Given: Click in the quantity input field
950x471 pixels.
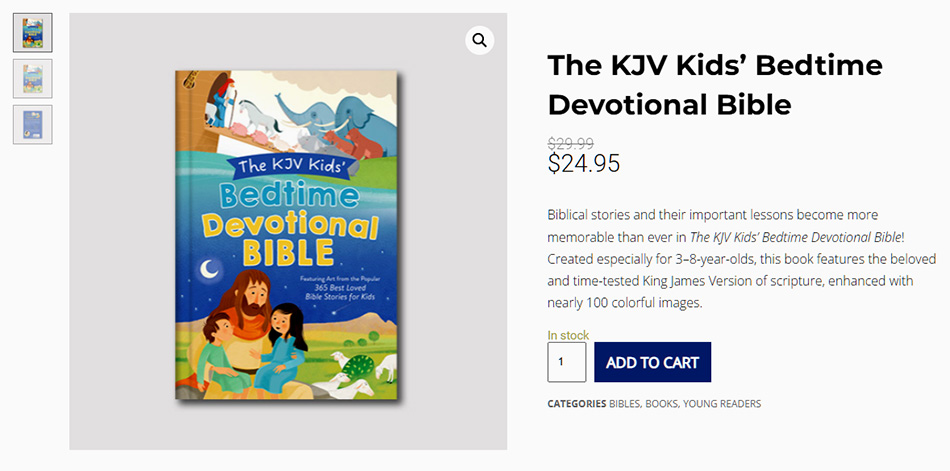Looking at the screenshot, I should 566,362.
